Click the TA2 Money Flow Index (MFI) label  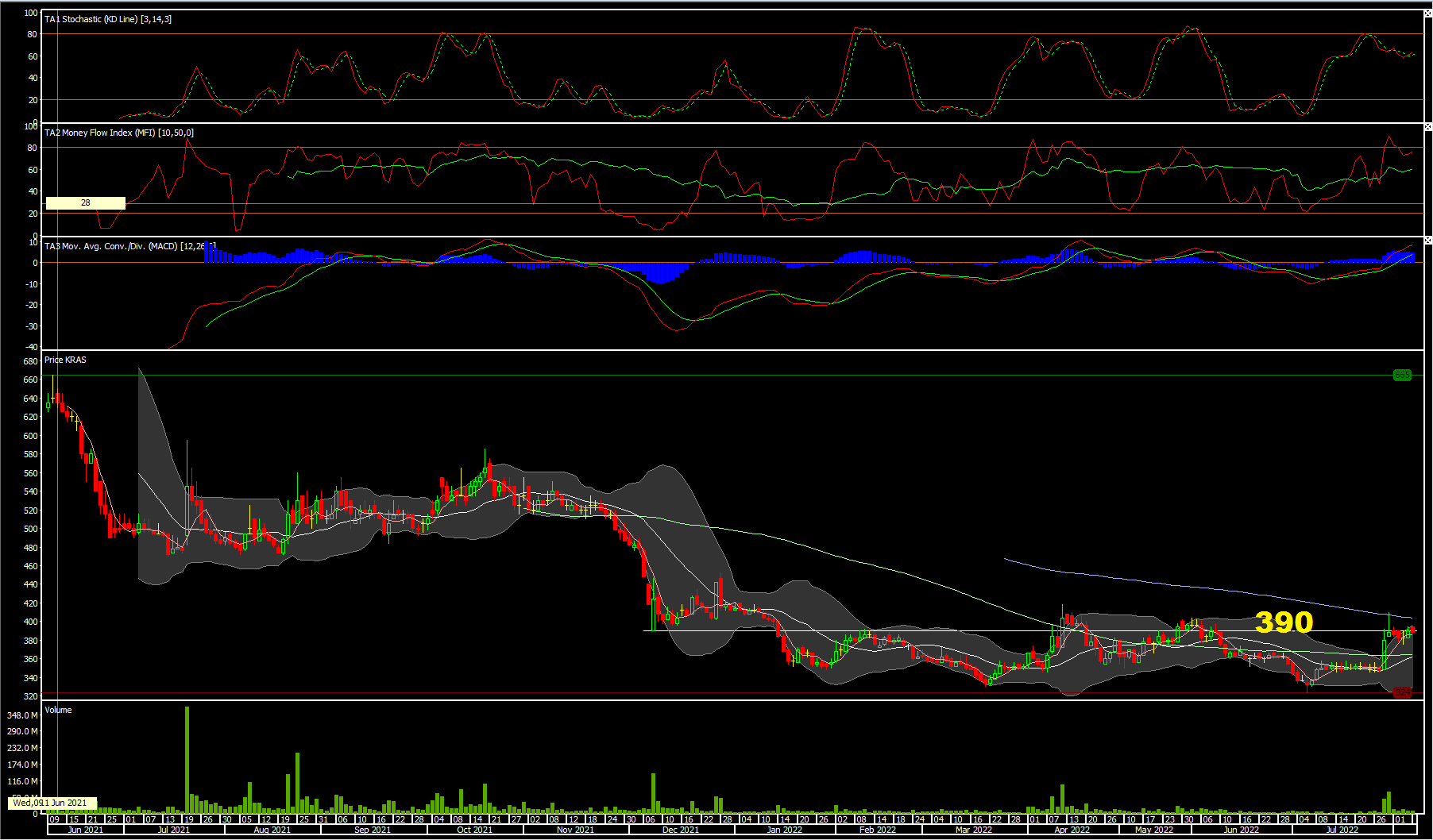(x=119, y=133)
